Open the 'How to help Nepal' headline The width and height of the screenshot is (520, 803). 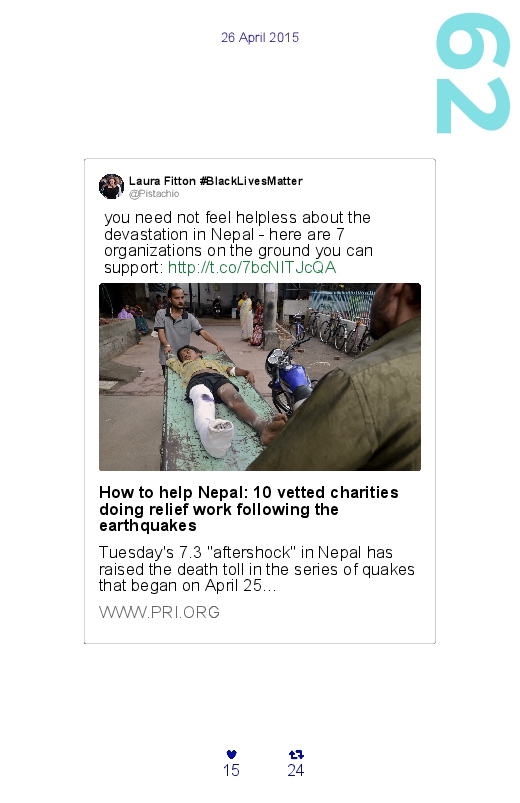(x=249, y=509)
